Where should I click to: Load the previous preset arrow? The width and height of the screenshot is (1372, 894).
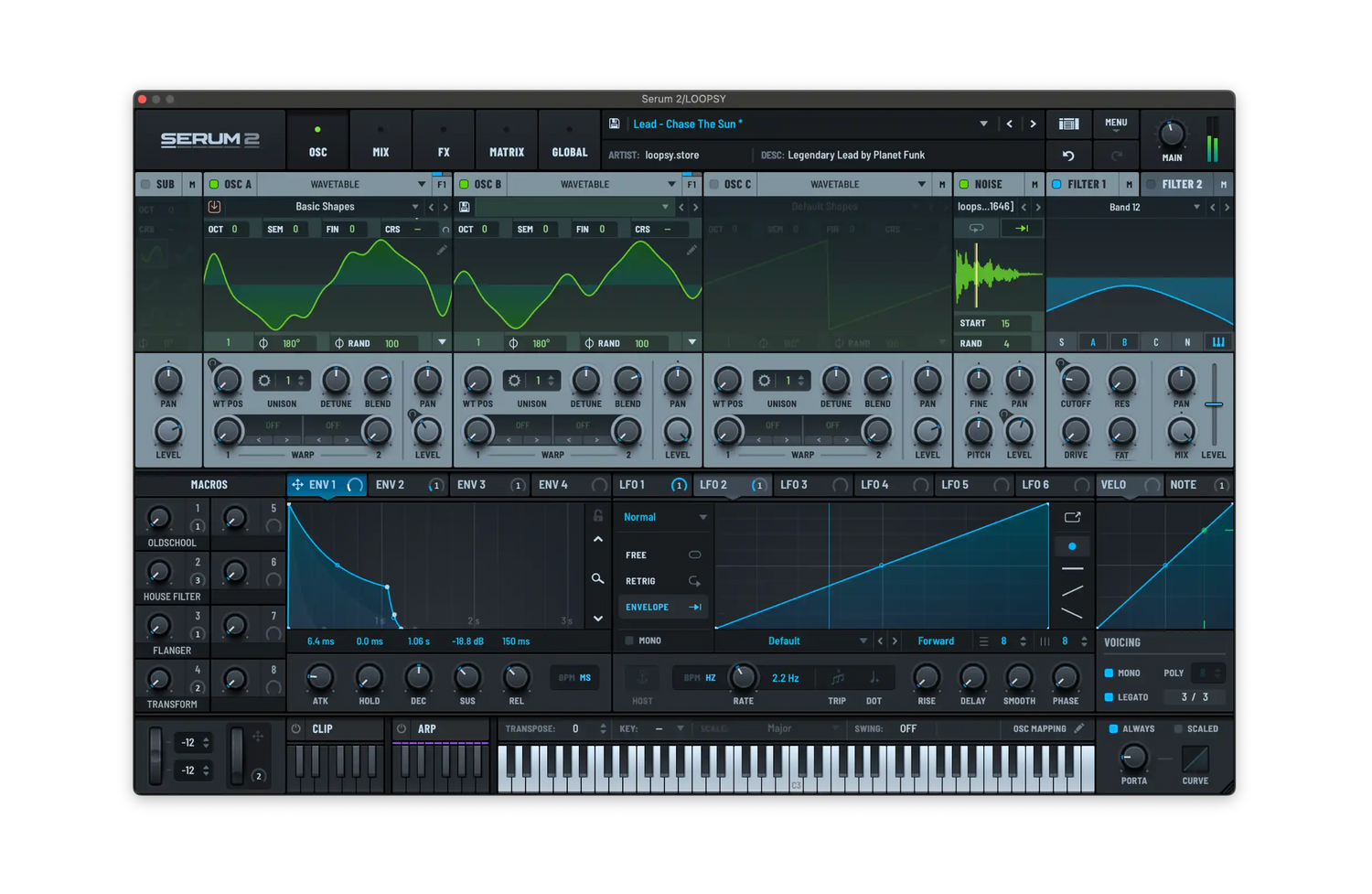(x=1010, y=124)
